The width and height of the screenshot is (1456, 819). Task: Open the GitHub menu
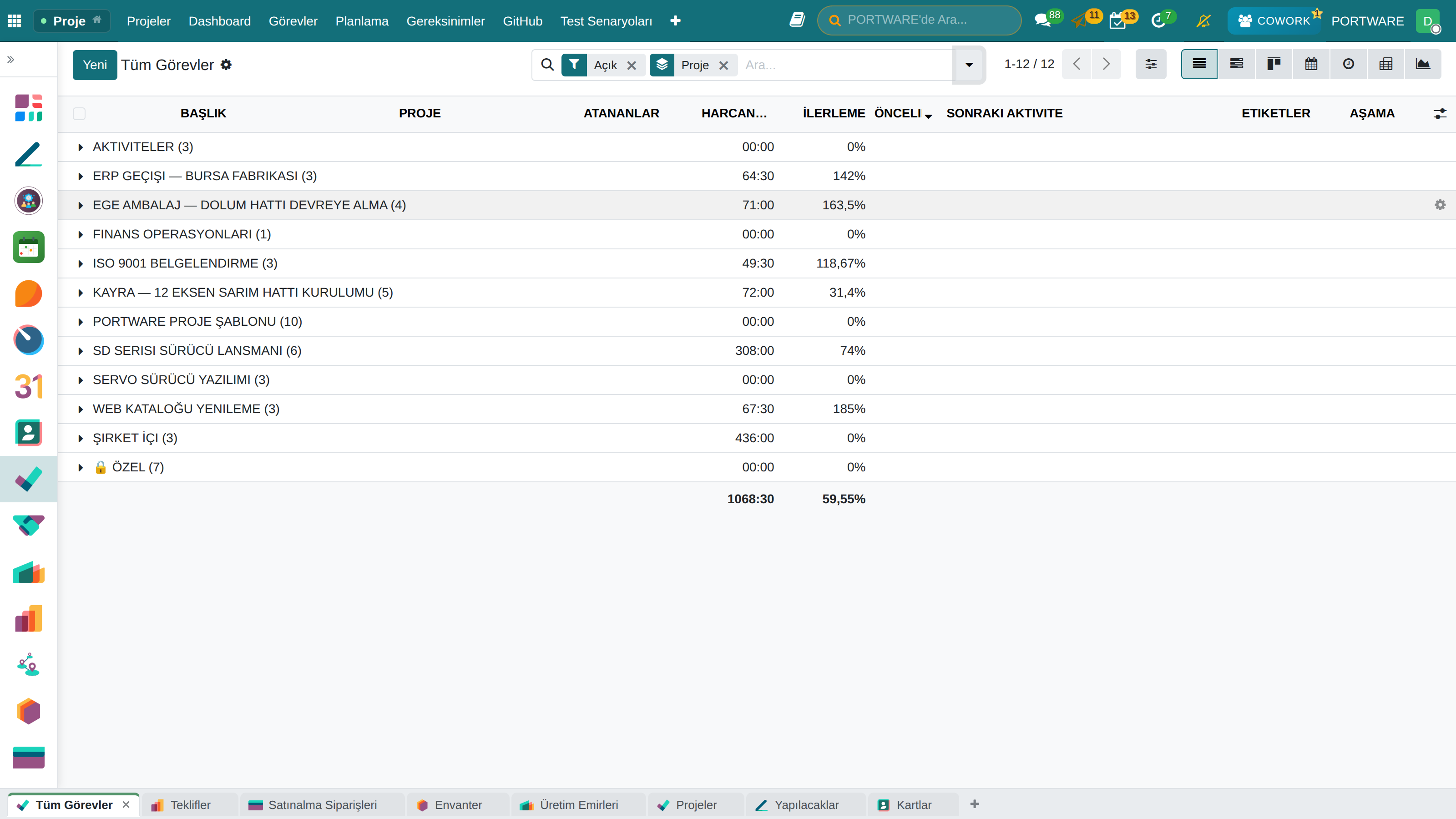click(522, 21)
